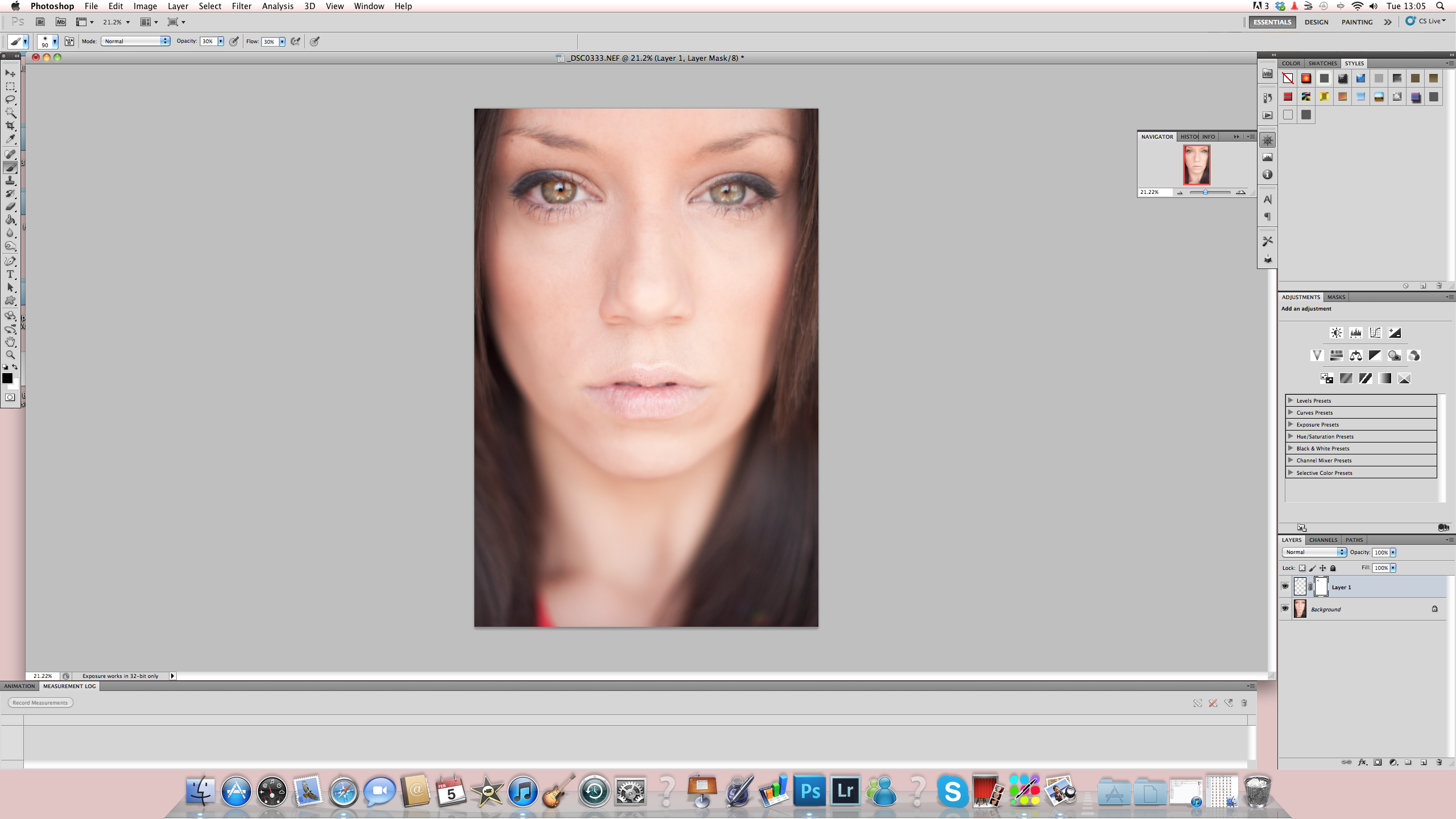Click the Curves adjustment icon

(x=1375, y=333)
